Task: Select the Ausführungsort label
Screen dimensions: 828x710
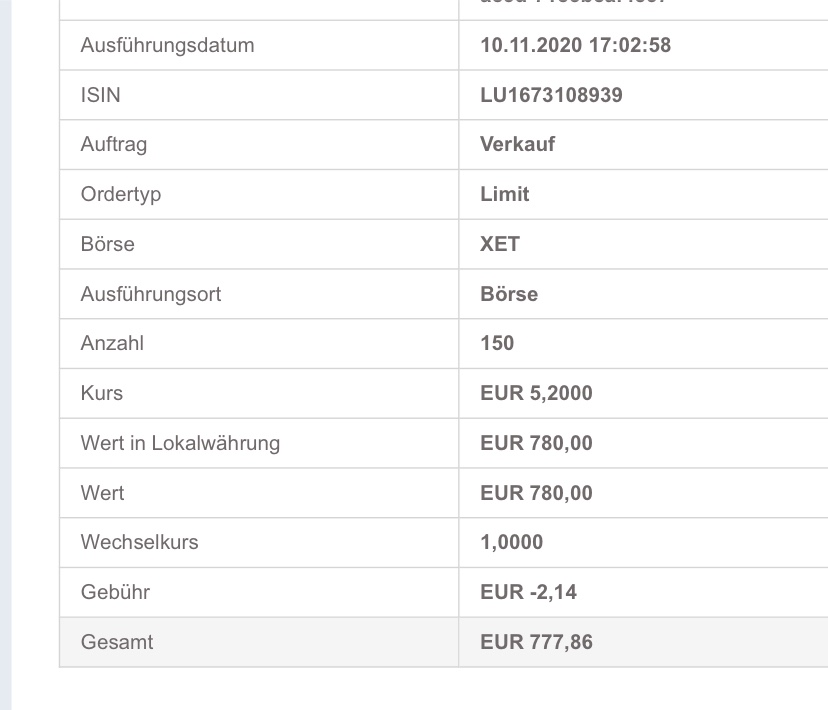Action: (150, 294)
